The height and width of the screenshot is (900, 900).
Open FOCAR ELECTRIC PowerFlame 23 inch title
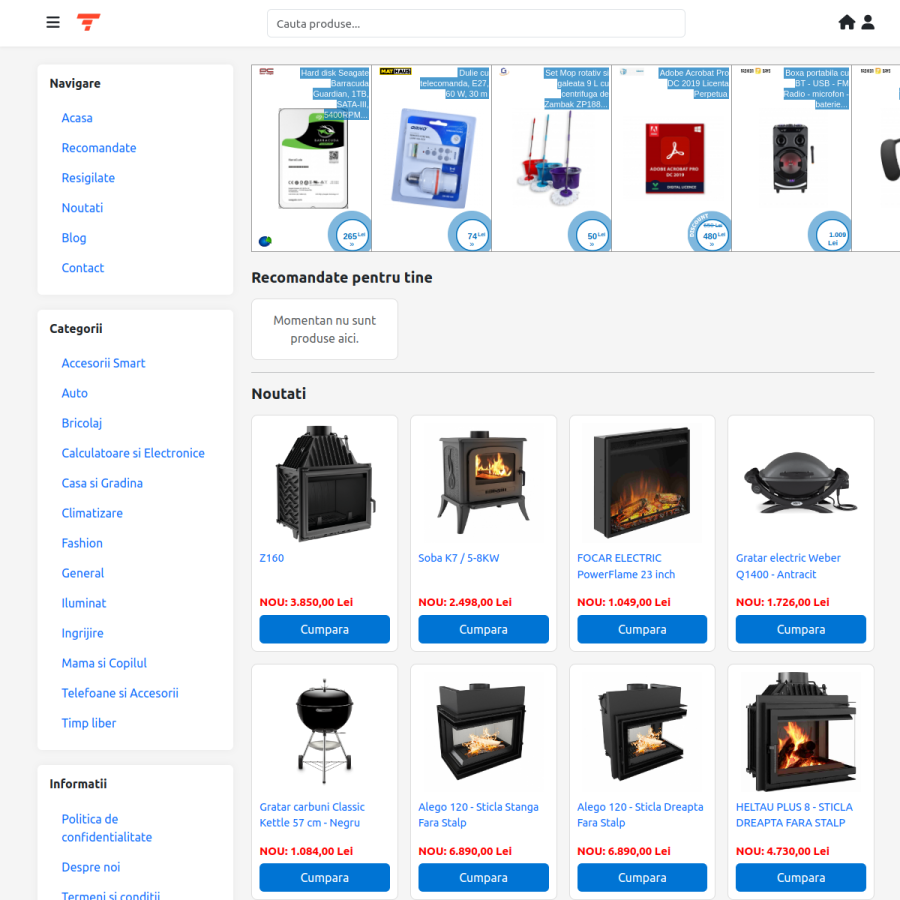click(626, 566)
